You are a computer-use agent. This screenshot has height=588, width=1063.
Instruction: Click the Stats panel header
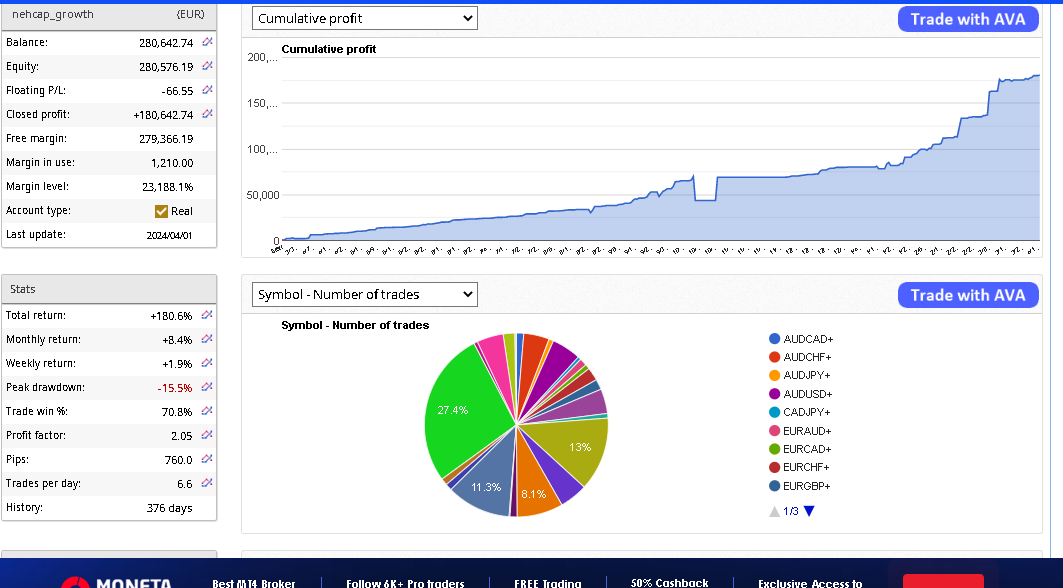coord(109,289)
